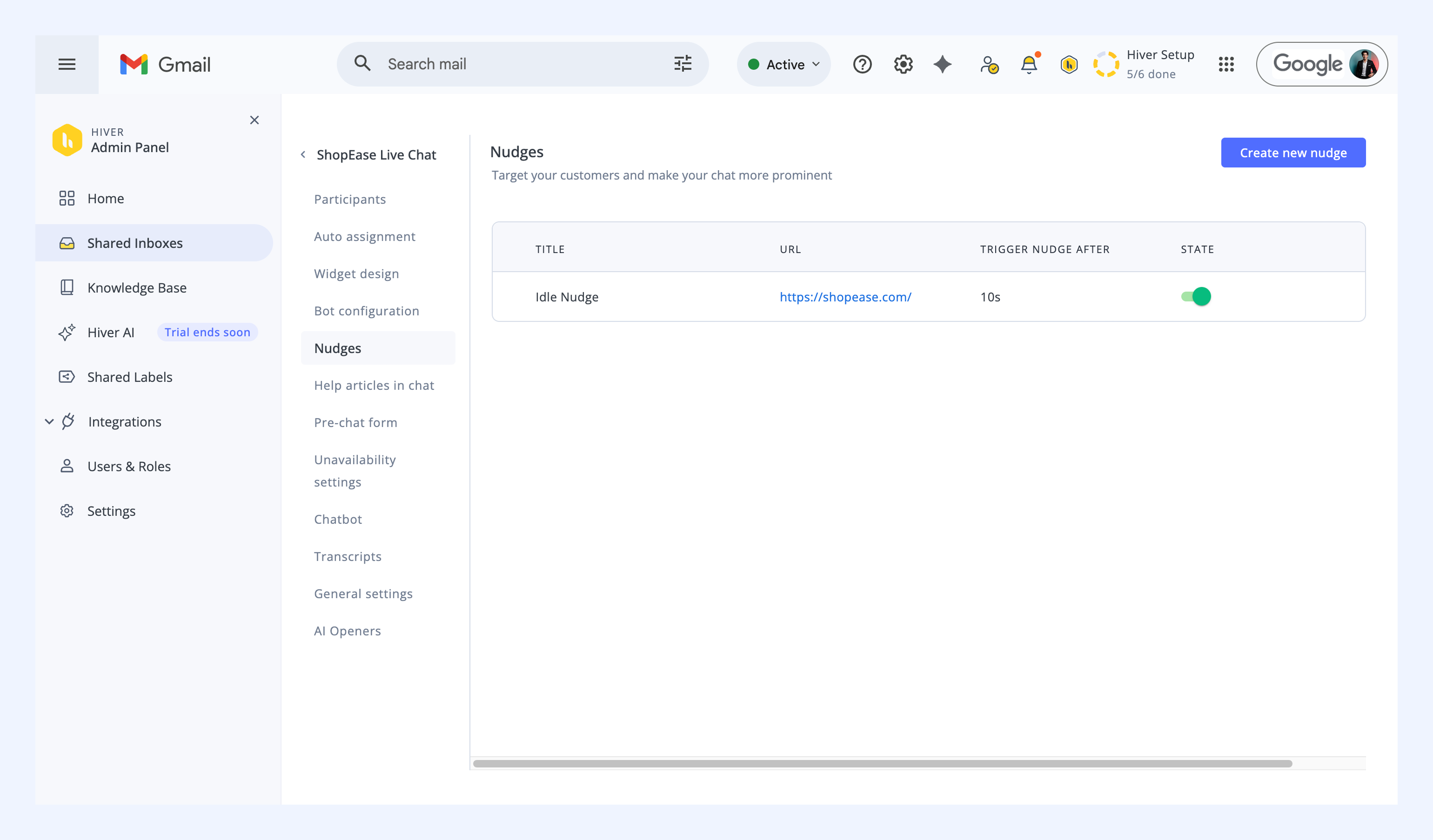This screenshot has height=840, width=1433.
Task: Open the Google account avatar
Action: coord(1363,64)
